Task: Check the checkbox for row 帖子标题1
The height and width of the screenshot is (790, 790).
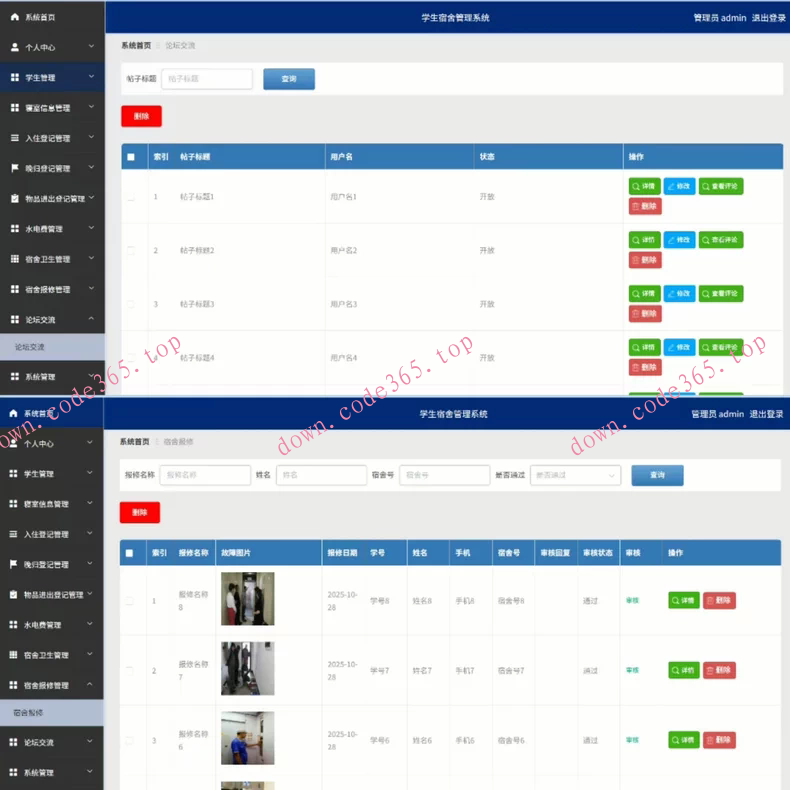Action: pos(131,196)
